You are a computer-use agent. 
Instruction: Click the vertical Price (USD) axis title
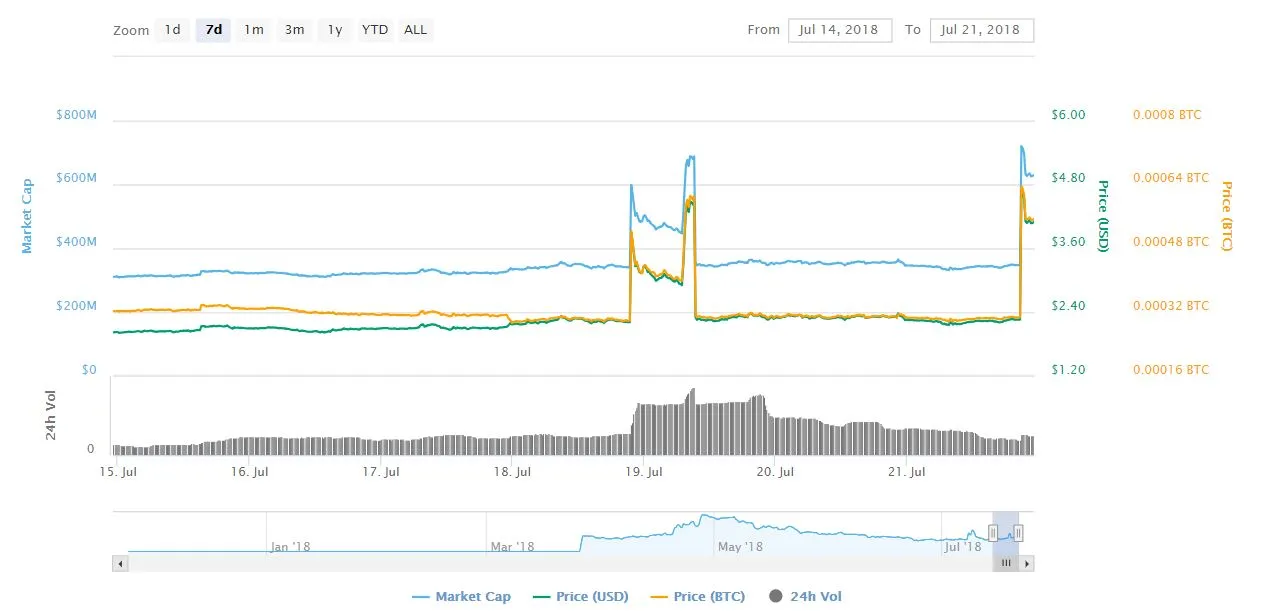click(1103, 216)
